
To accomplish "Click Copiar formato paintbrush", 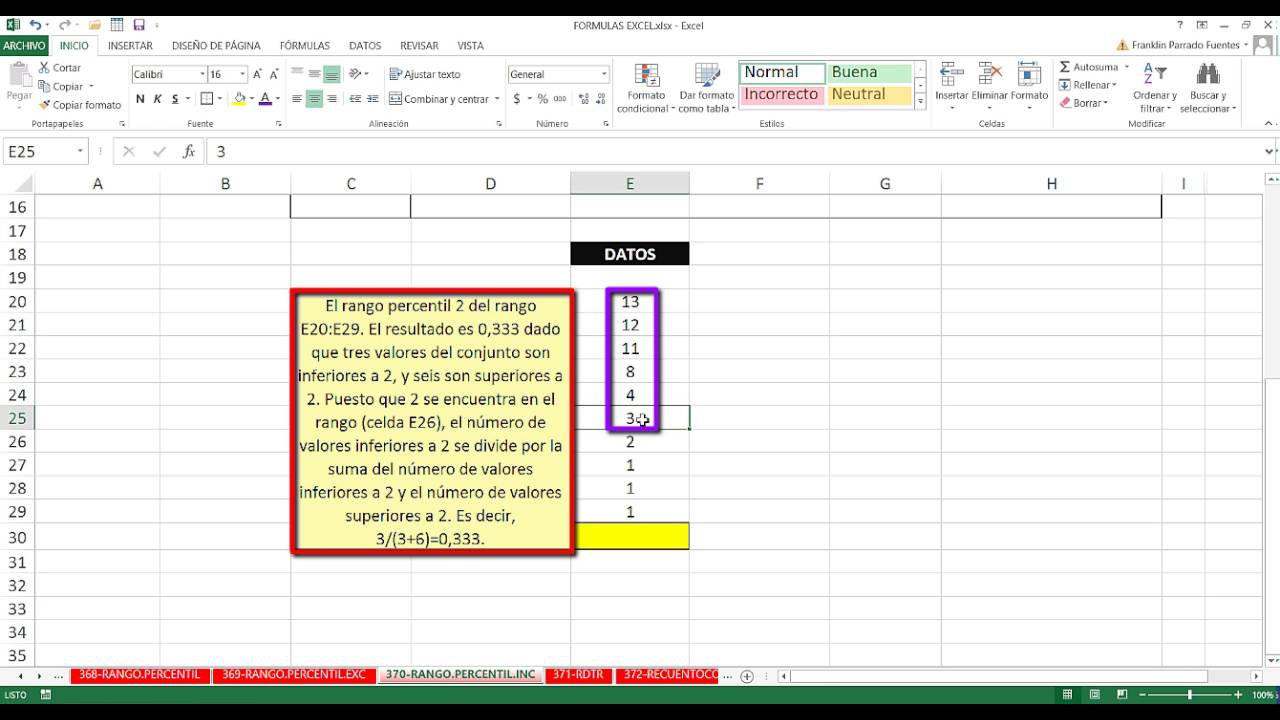I will (80, 105).
